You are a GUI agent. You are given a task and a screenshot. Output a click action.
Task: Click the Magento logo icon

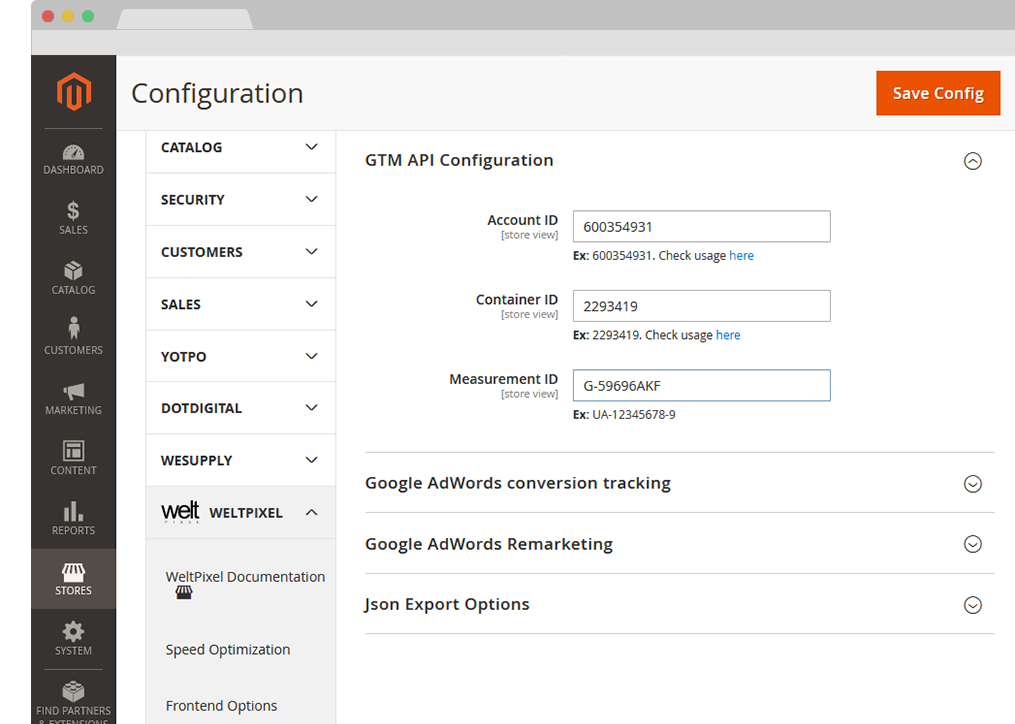pos(73,93)
